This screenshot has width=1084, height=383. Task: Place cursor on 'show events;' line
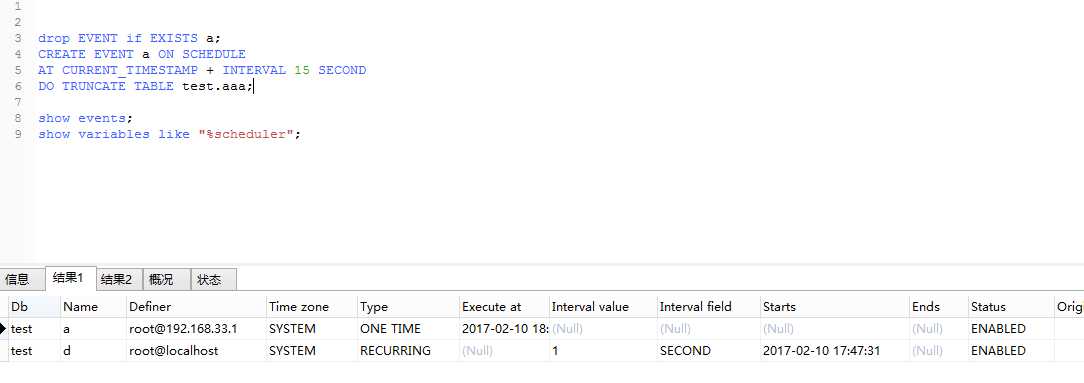tap(85, 118)
